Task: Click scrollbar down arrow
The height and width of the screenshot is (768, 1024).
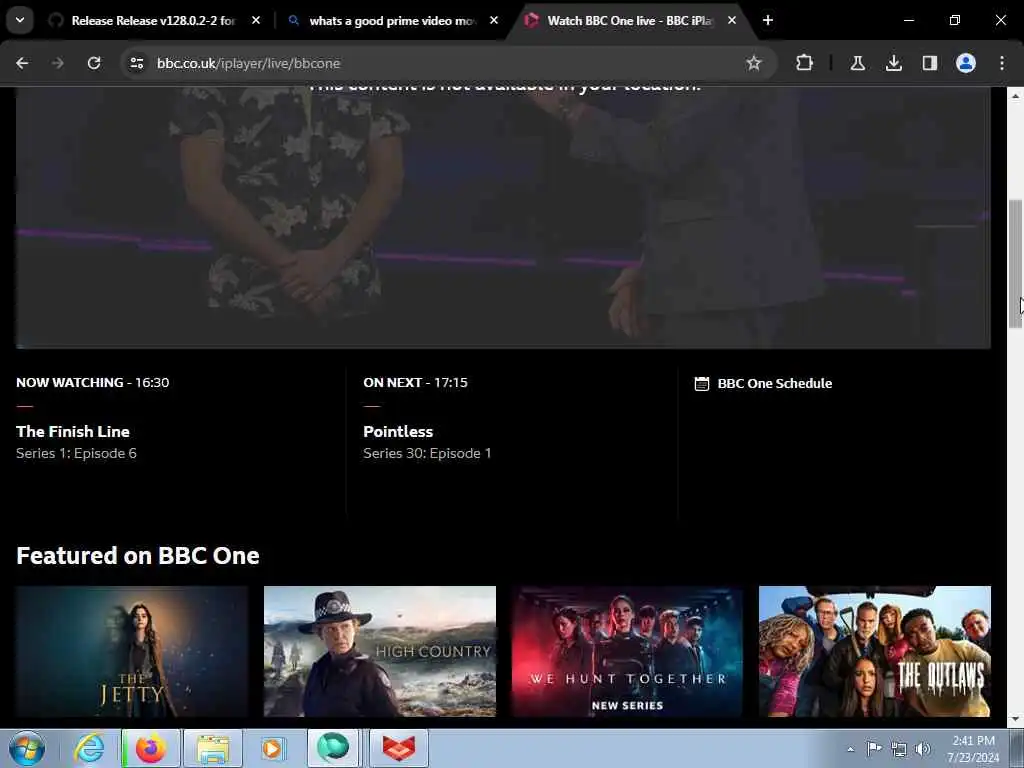Action: point(1016,719)
